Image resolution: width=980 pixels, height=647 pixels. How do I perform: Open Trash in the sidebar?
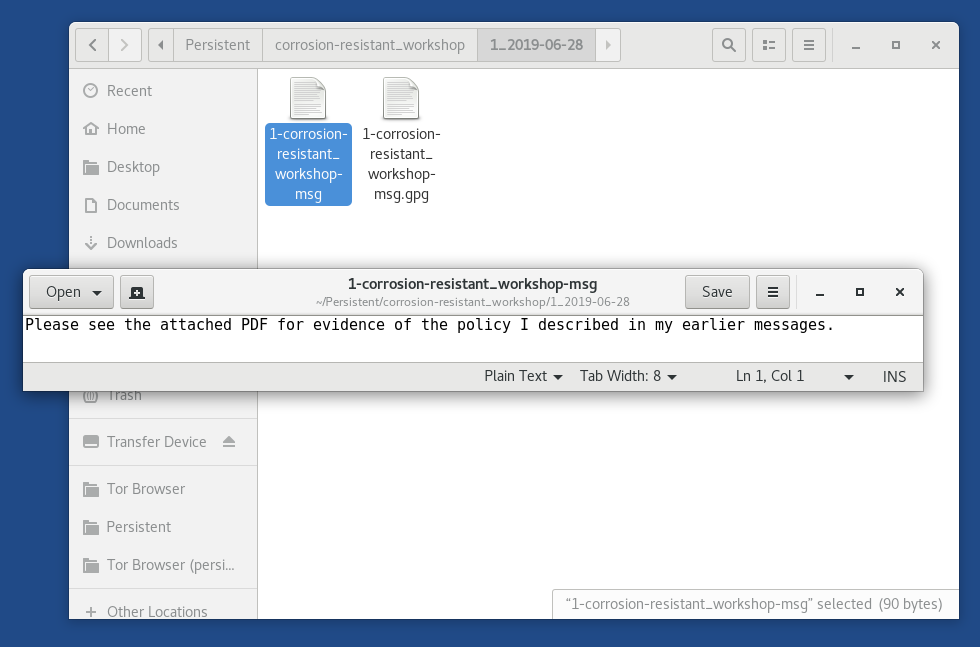point(163,396)
